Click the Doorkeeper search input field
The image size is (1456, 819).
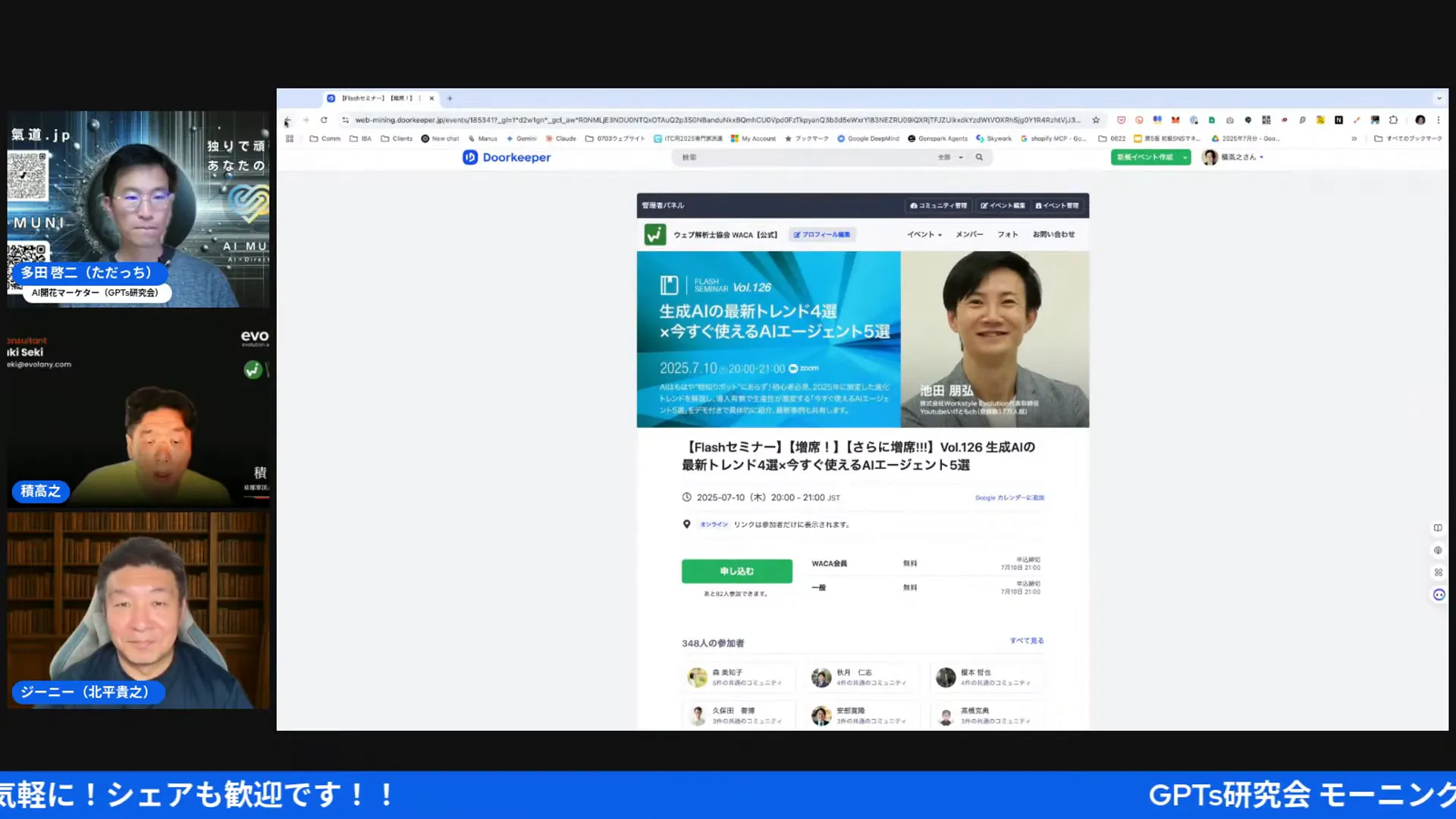(804, 158)
